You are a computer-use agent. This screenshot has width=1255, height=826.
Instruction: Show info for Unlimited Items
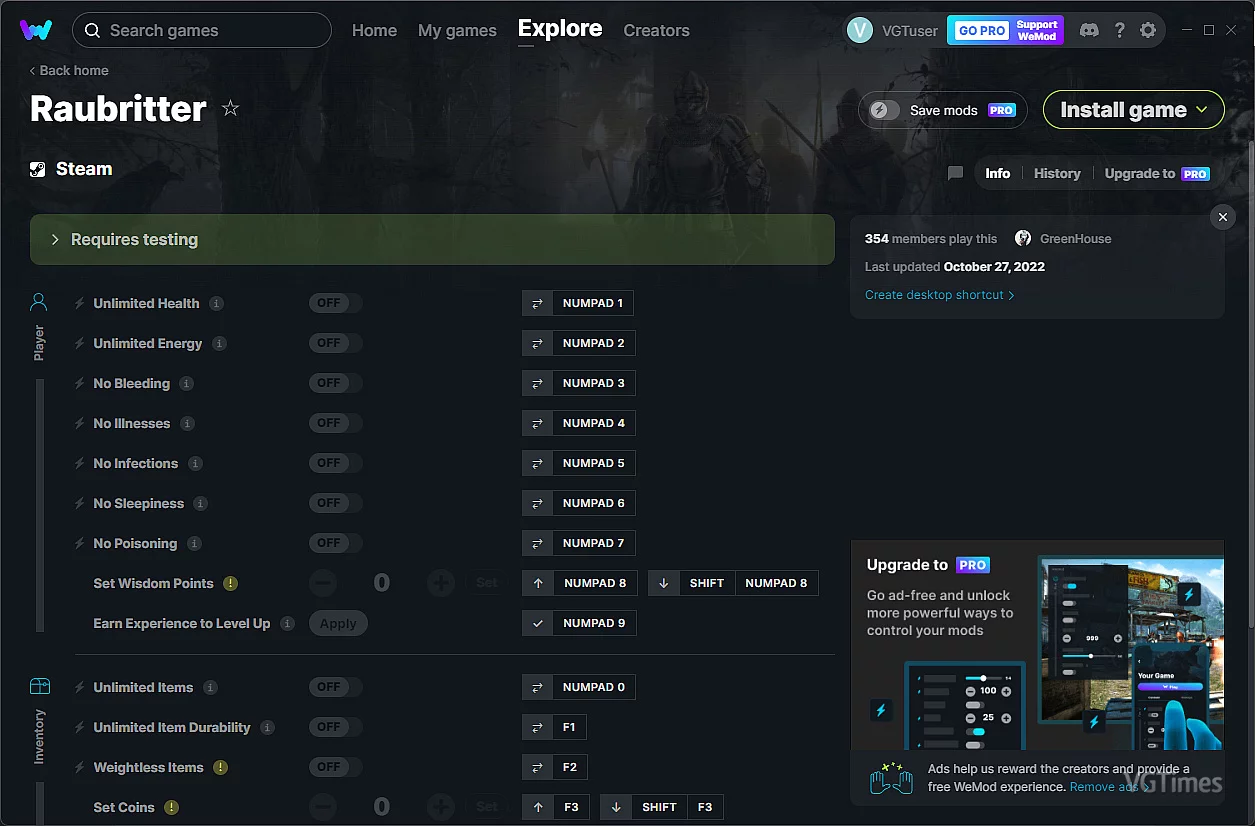point(210,687)
